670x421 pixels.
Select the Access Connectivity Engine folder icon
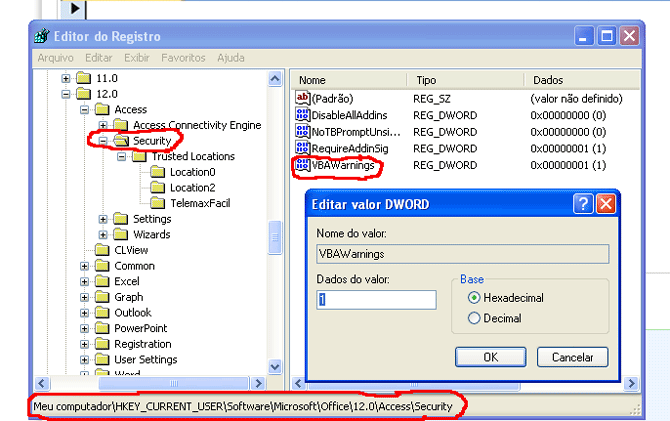pos(121,125)
